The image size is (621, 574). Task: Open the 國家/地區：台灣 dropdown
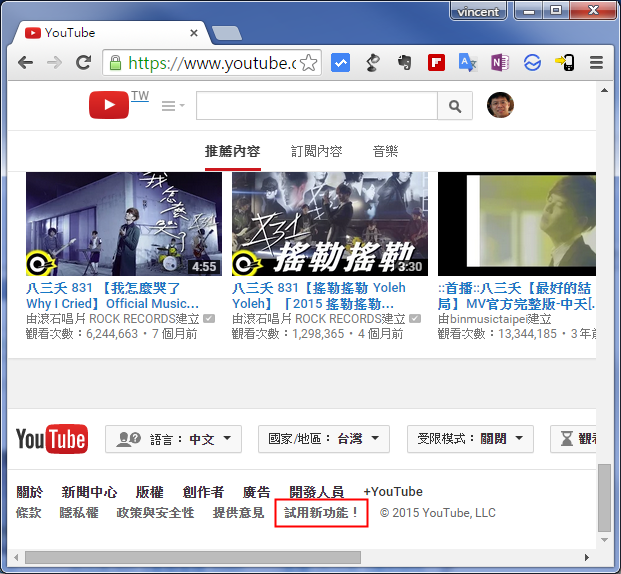324,439
